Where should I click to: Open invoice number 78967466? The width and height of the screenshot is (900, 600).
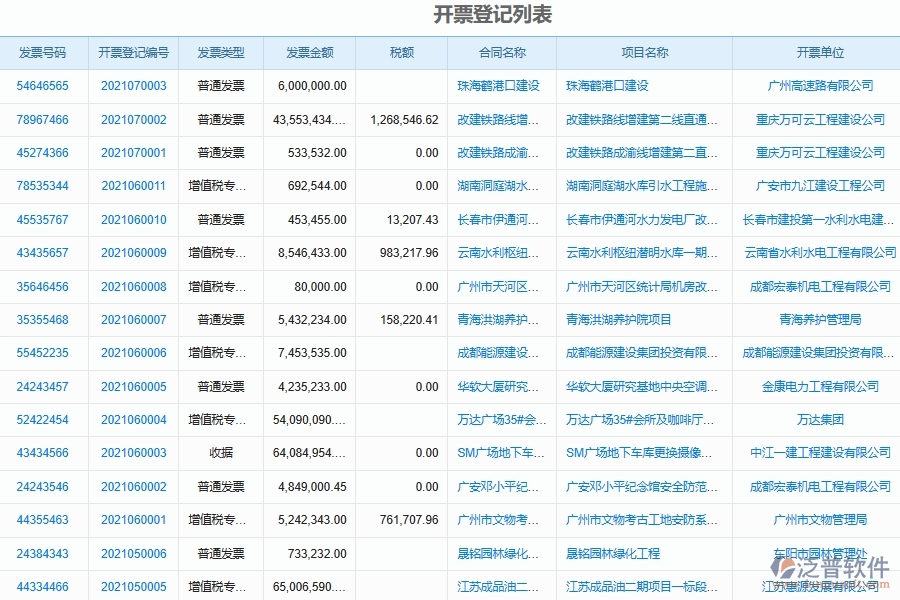44,119
